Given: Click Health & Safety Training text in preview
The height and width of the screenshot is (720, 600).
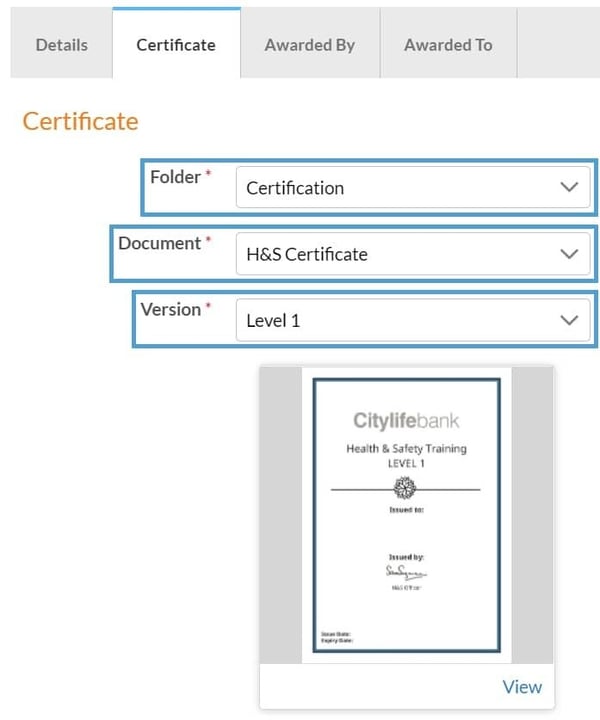Looking at the screenshot, I should pos(406,449).
